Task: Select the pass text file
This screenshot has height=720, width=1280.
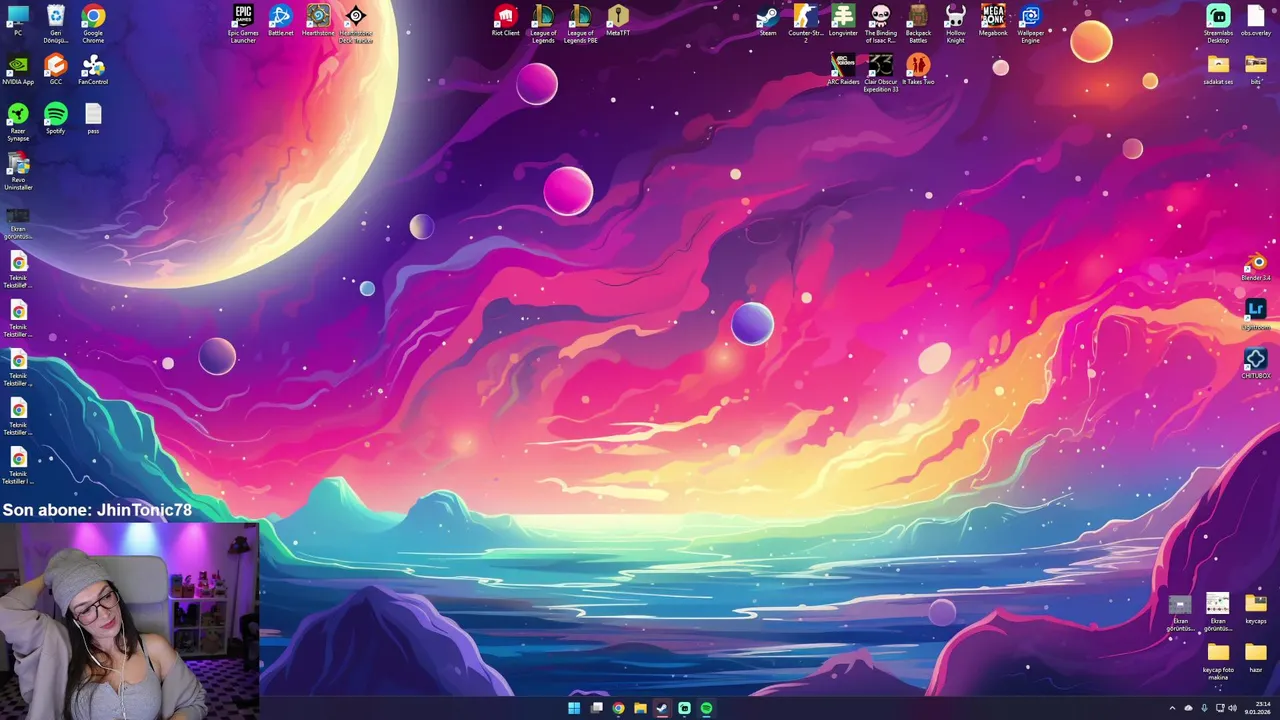Action: pos(93,118)
